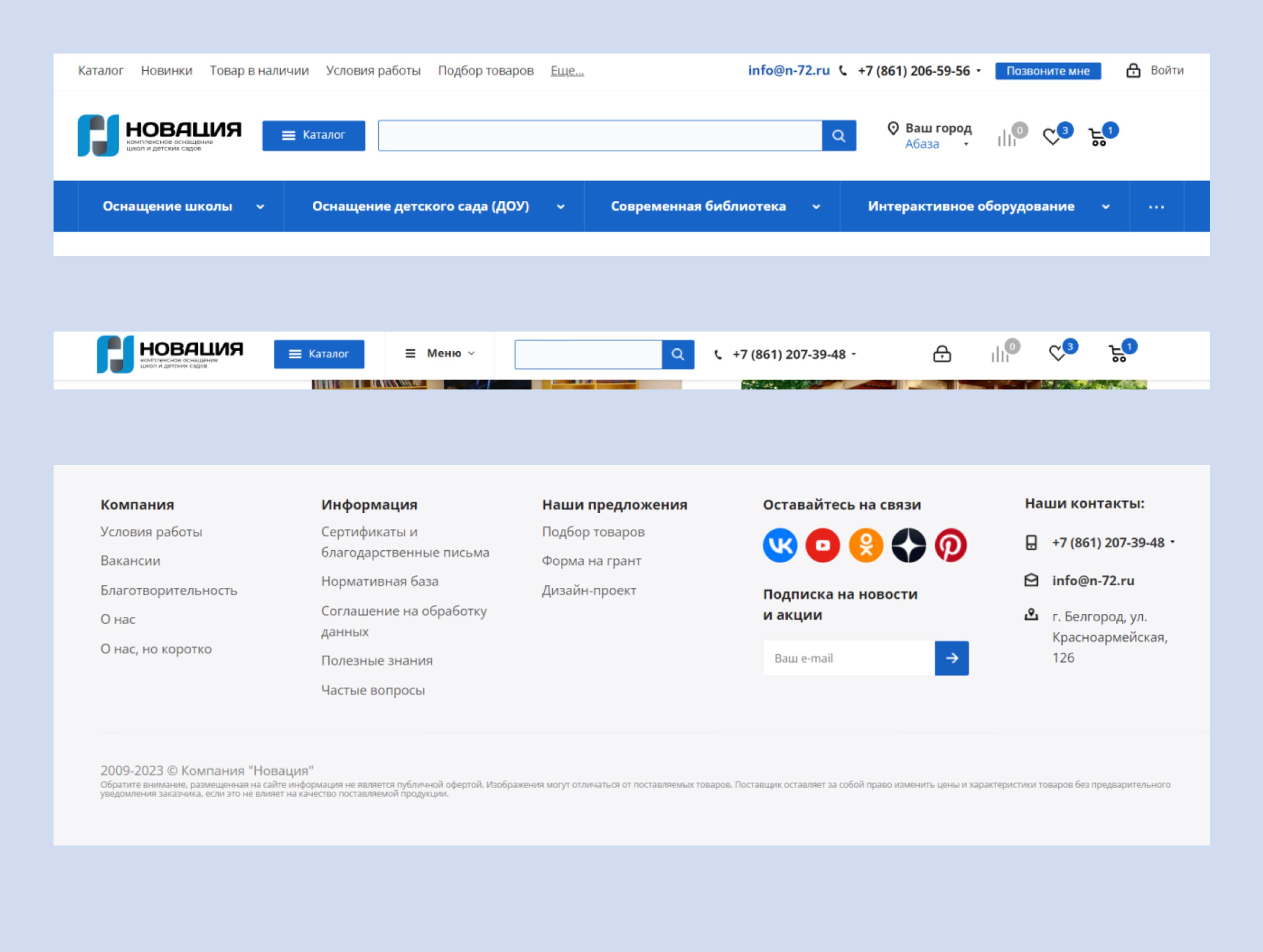This screenshot has width=1263, height=952.
Task: Expand Интерактивное оборудование category chevron
Action: (x=1106, y=207)
